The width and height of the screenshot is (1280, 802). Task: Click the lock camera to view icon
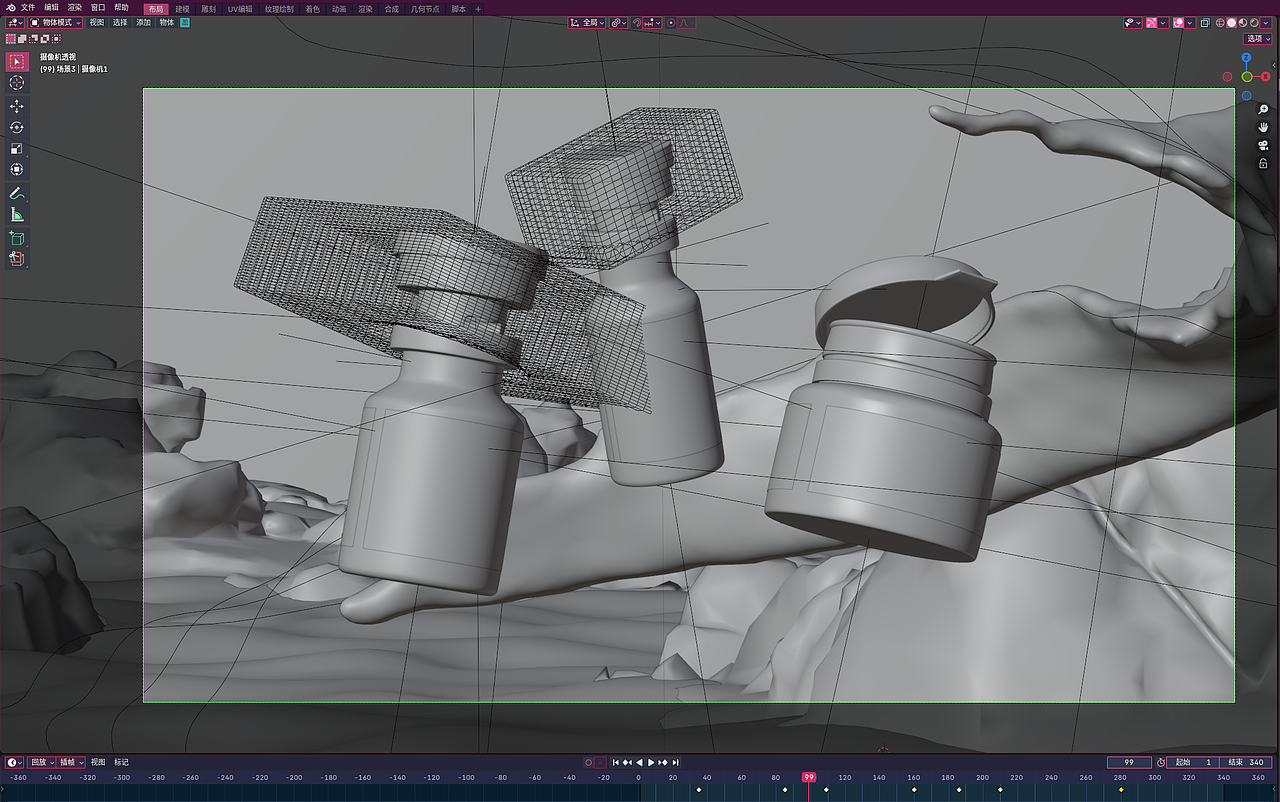tap(1263, 163)
